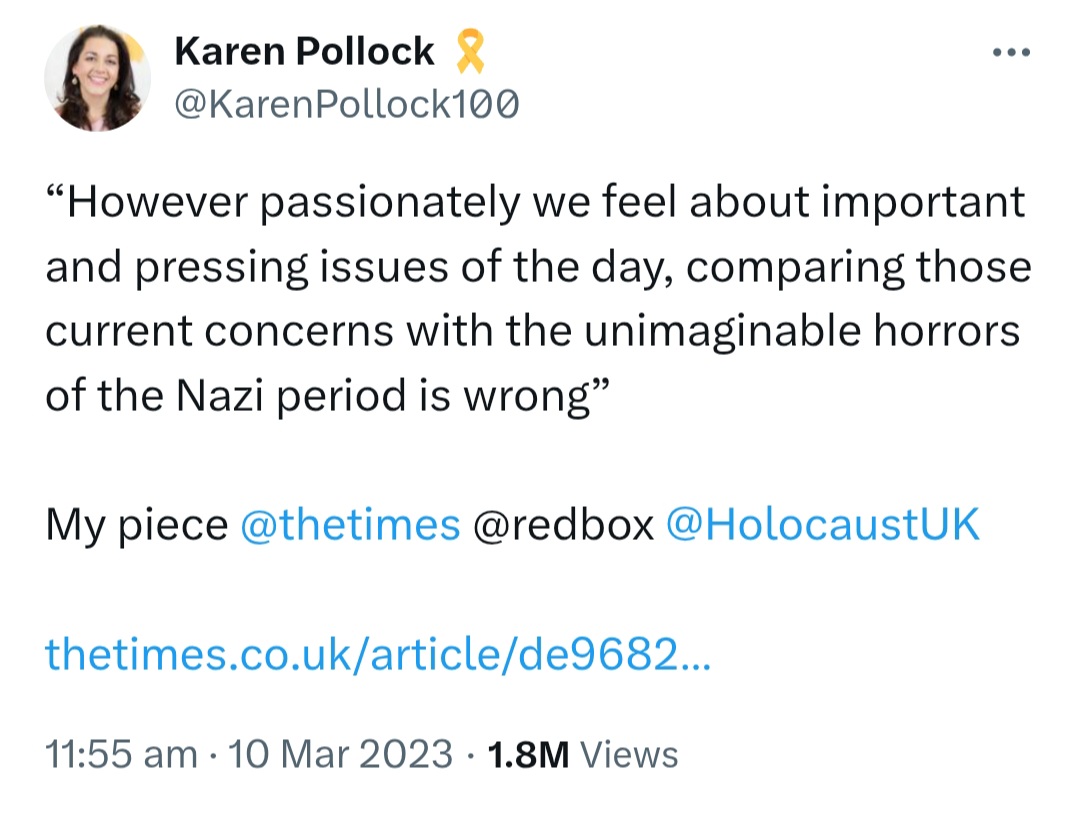Click the line starting 'However passionately we feel'
The image size is (1080, 813).
click(x=536, y=203)
